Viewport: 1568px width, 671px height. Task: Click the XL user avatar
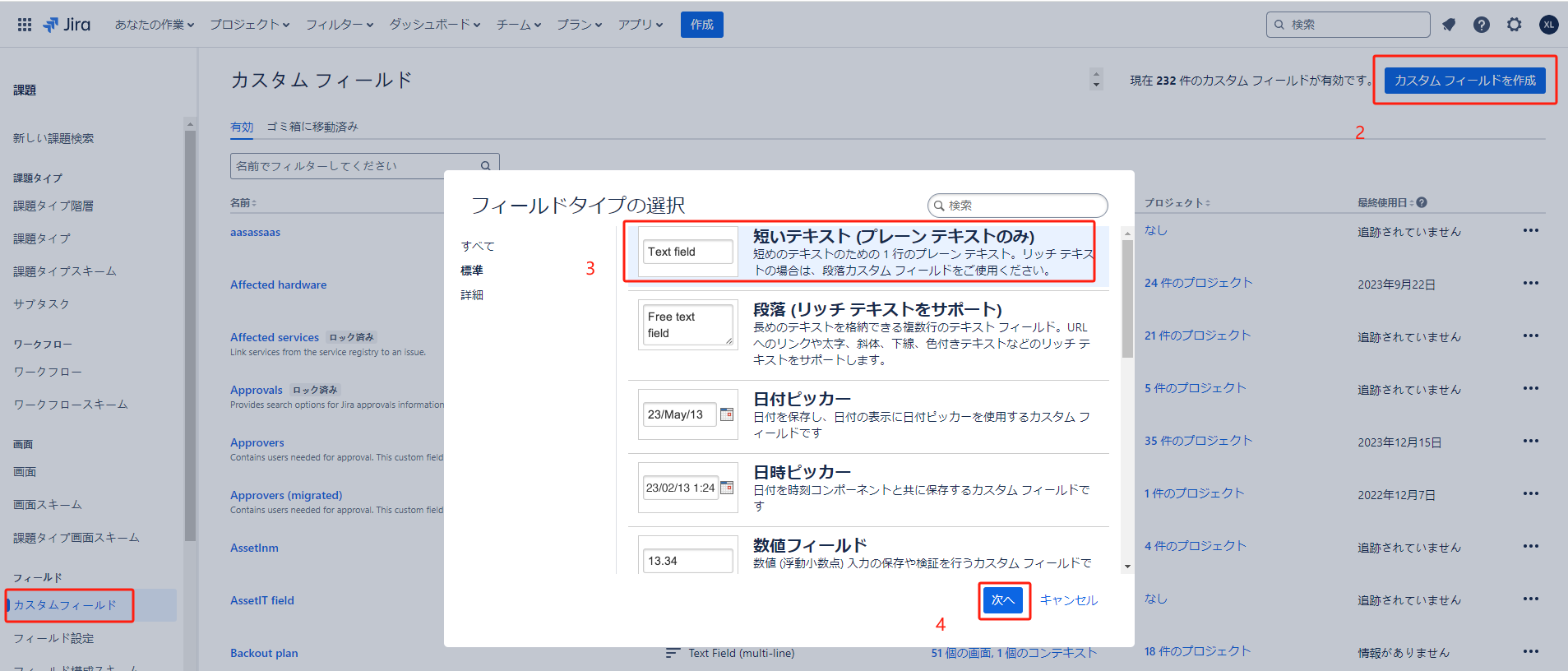(x=1548, y=25)
